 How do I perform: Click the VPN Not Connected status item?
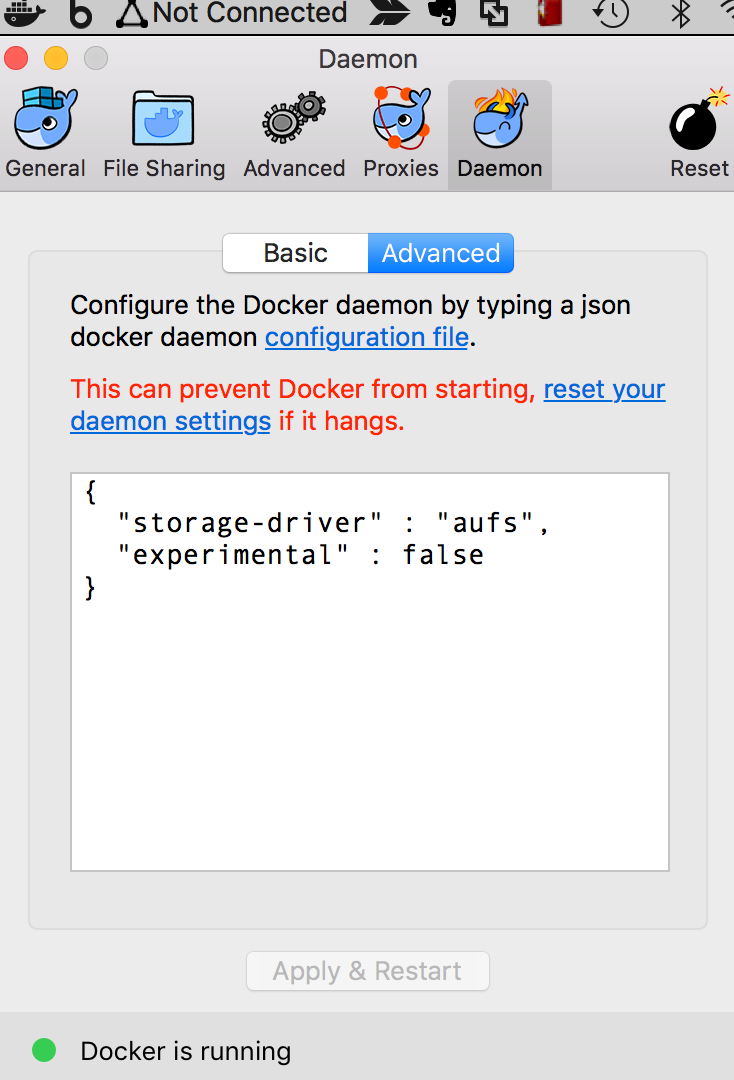232,13
